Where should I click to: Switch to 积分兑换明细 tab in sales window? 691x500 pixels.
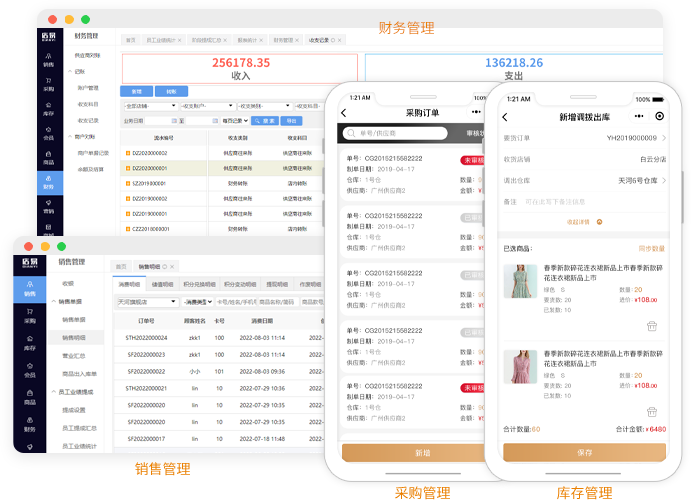200,285
